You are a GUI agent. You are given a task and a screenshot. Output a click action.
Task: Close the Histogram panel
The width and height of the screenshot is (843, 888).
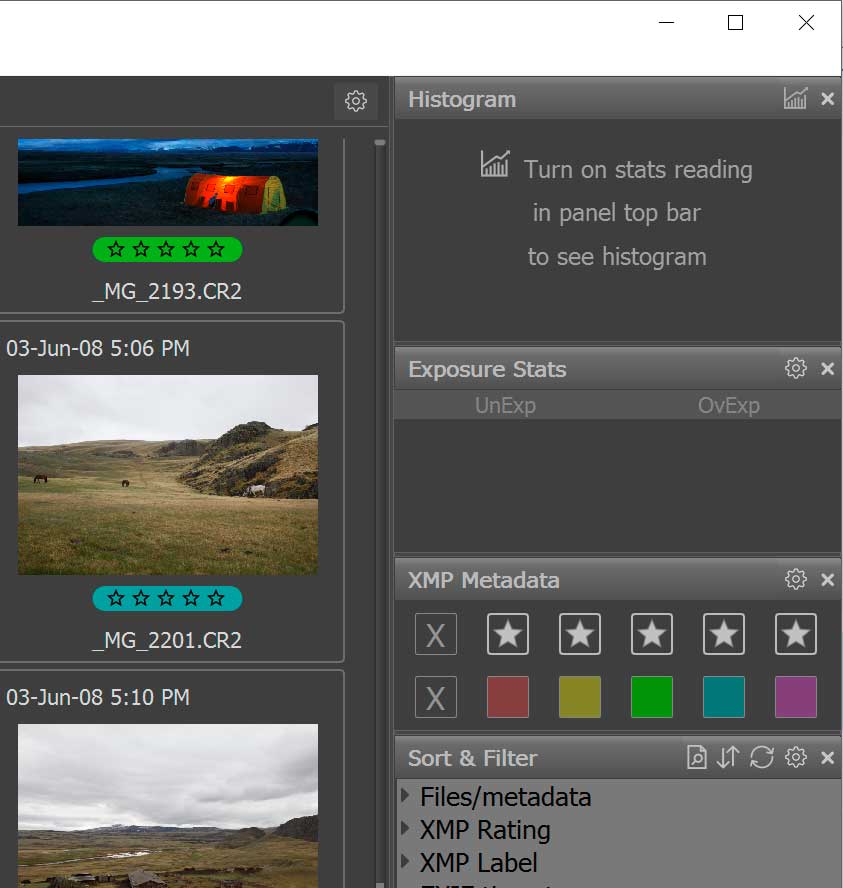[x=827, y=99]
